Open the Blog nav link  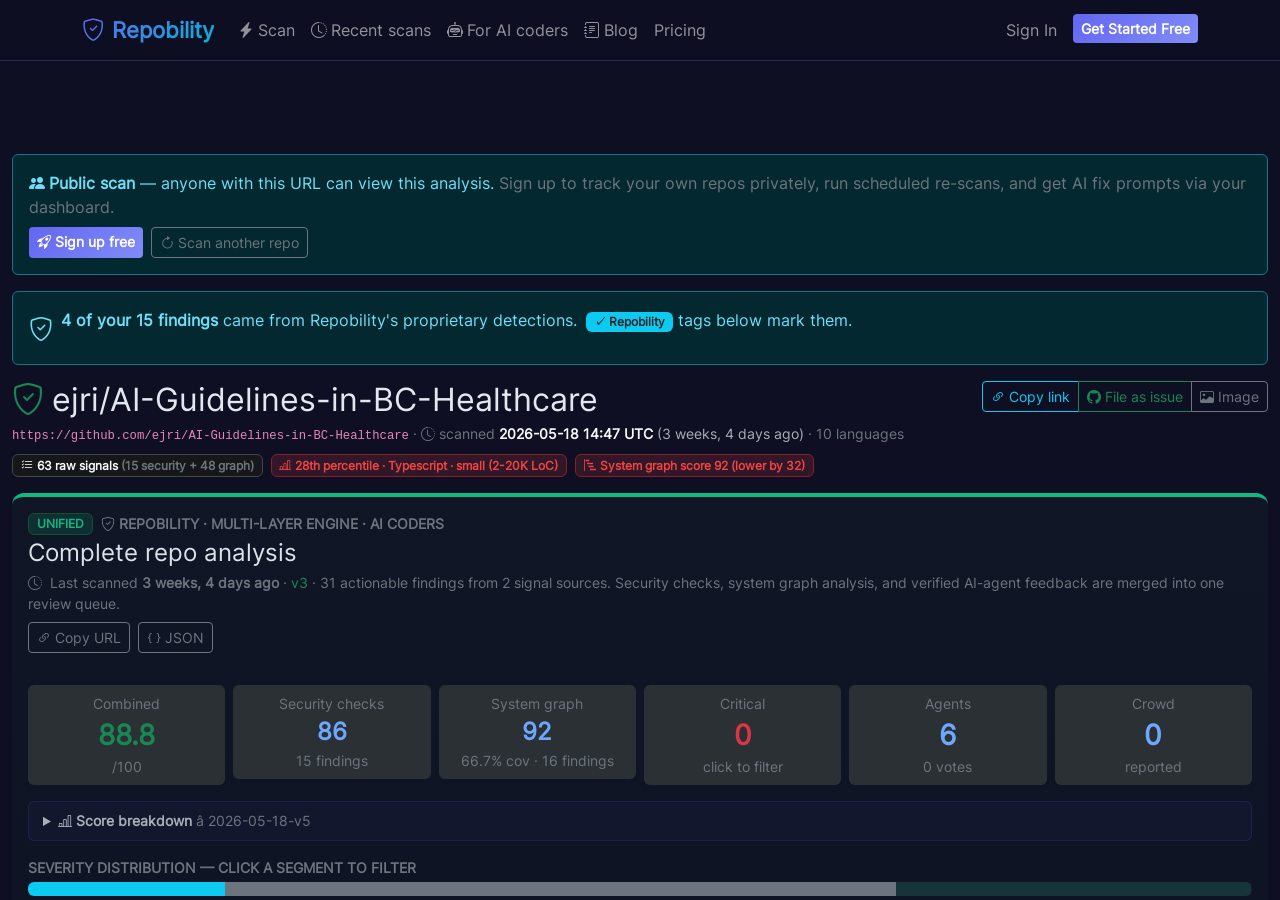611,30
